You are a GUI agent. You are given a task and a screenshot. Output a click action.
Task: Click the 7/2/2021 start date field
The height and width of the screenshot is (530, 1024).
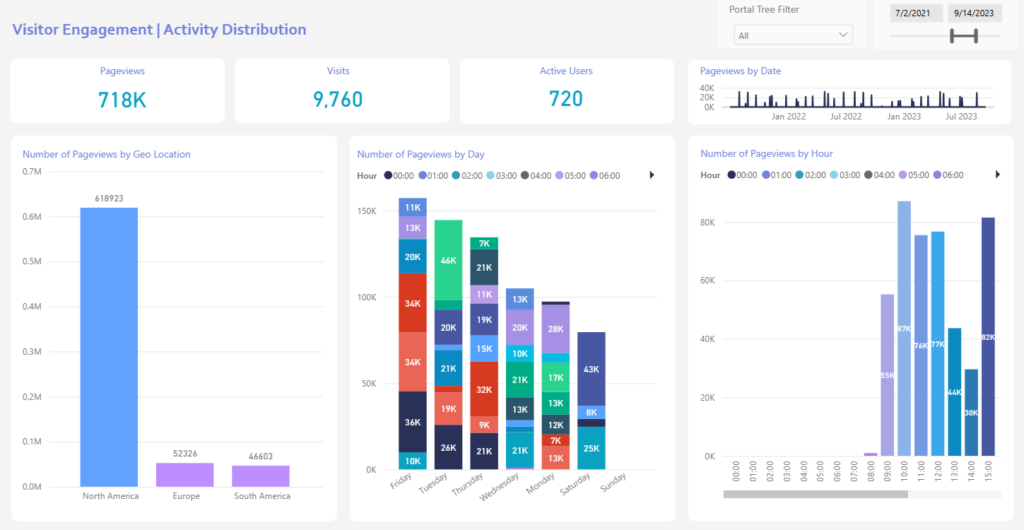click(911, 12)
